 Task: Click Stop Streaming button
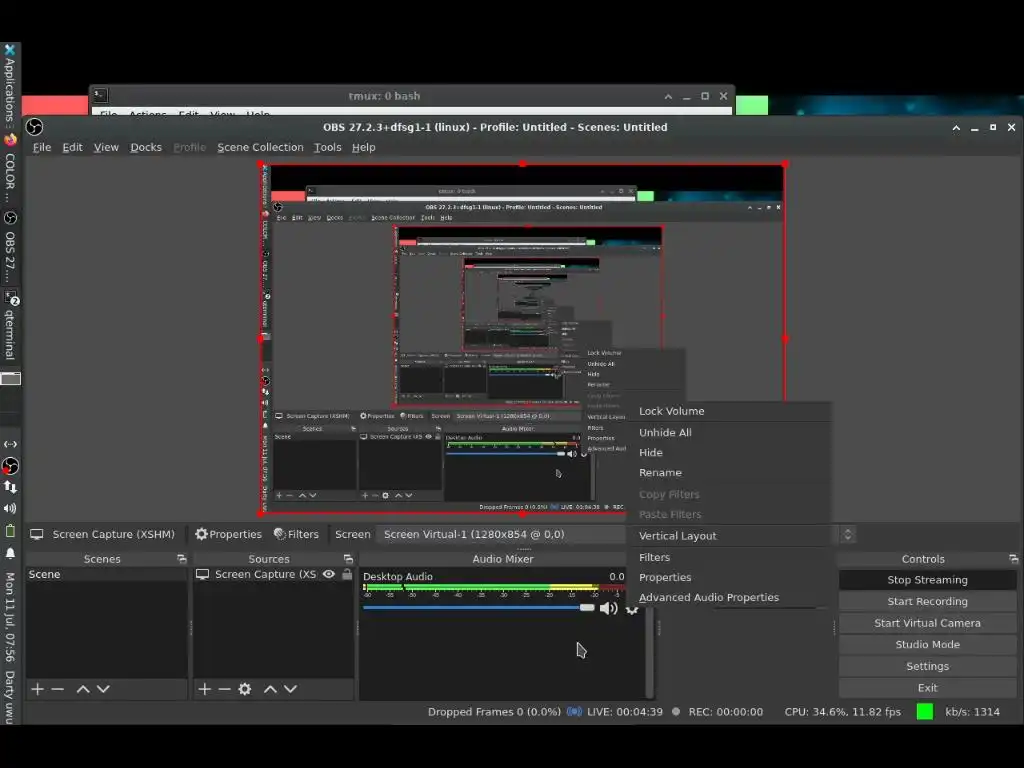pos(927,580)
